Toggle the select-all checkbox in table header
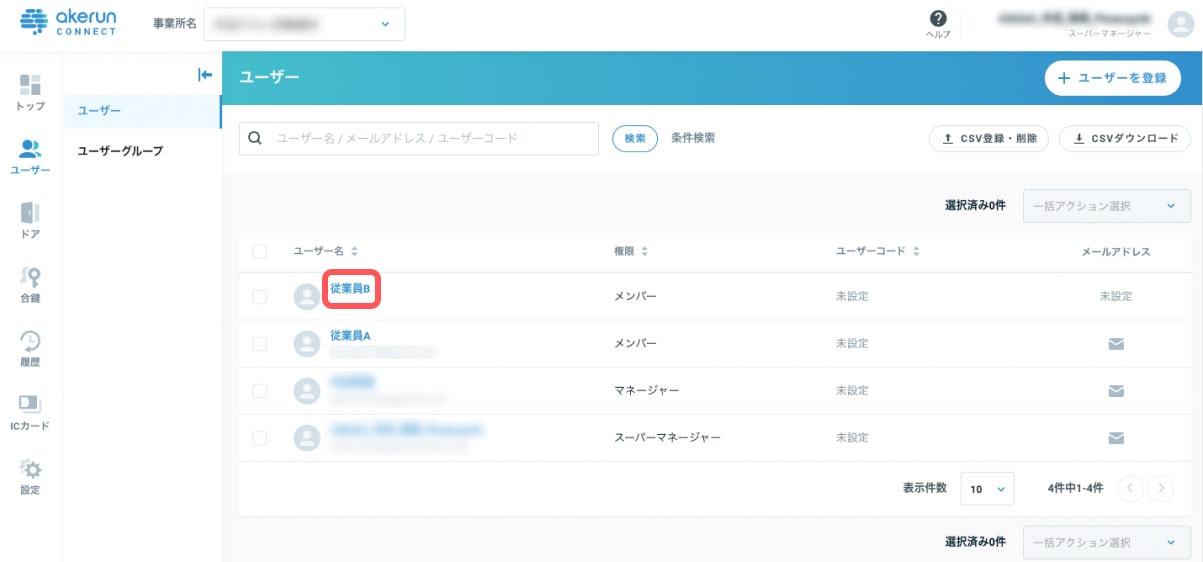This screenshot has width=1203, height=562. (x=260, y=251)
